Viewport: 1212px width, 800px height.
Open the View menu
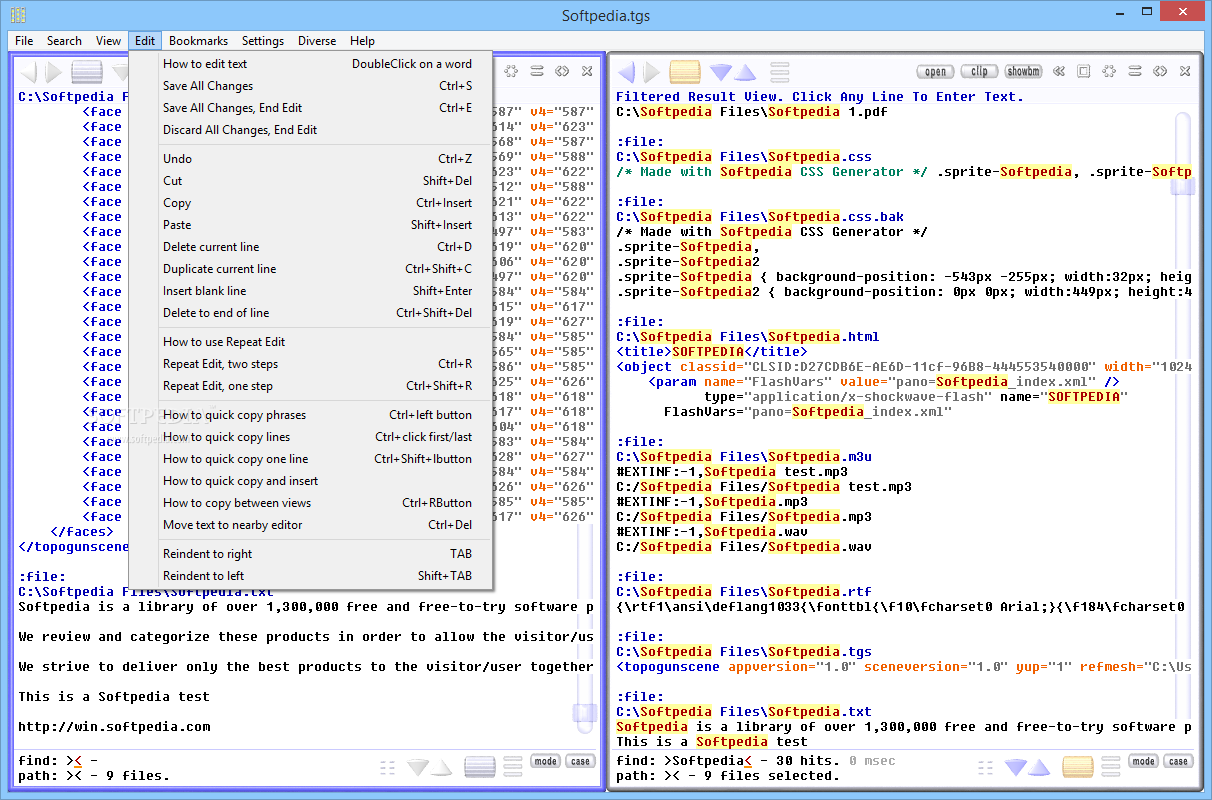[x=108, y=41]
